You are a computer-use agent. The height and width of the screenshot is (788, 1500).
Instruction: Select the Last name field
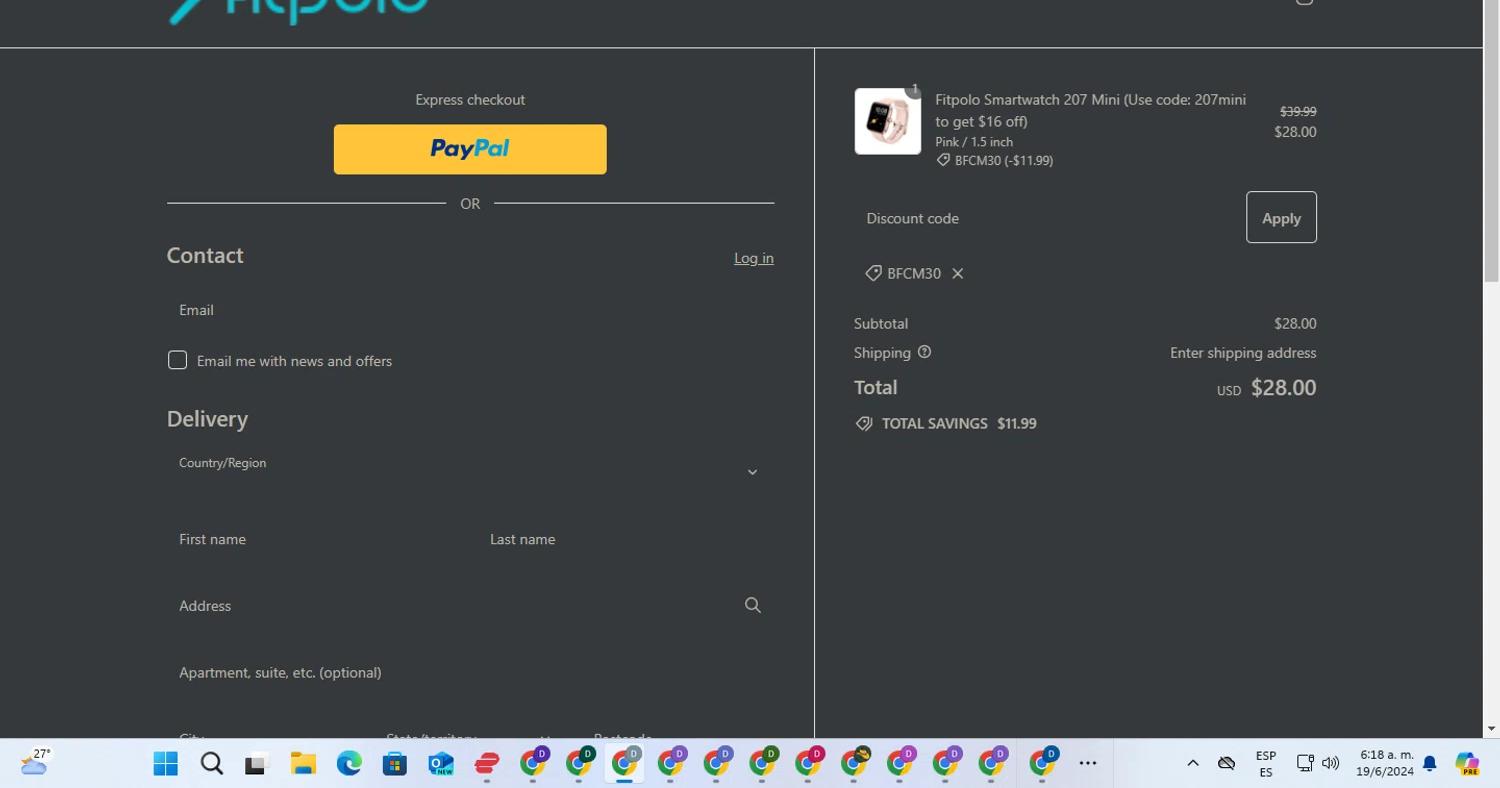(x=626, y=539)
